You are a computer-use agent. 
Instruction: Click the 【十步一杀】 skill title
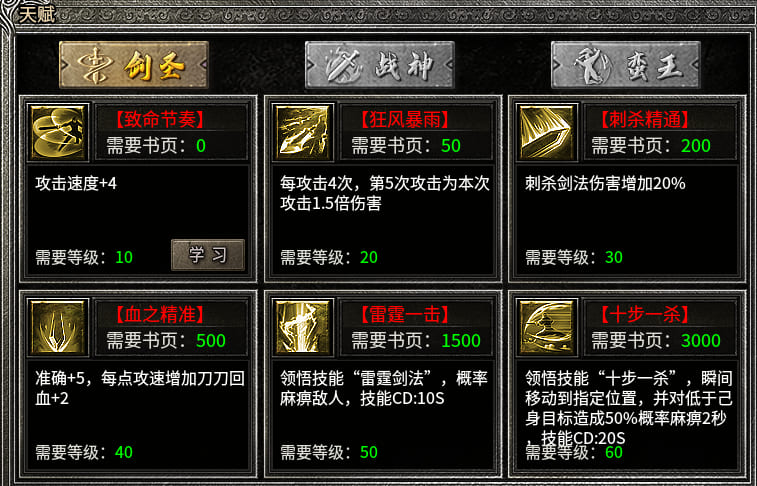(x=645, y=315)
